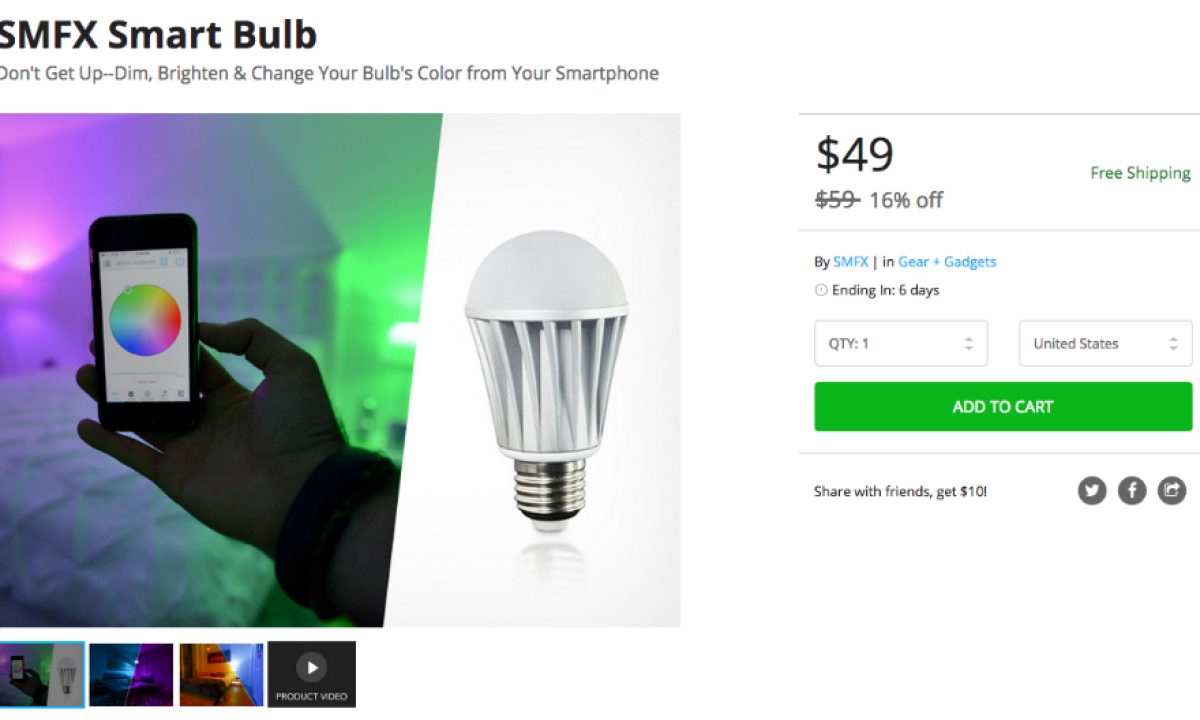Click the main smart bulb product image
This screenshot has width=1200, height=720.
340,370
